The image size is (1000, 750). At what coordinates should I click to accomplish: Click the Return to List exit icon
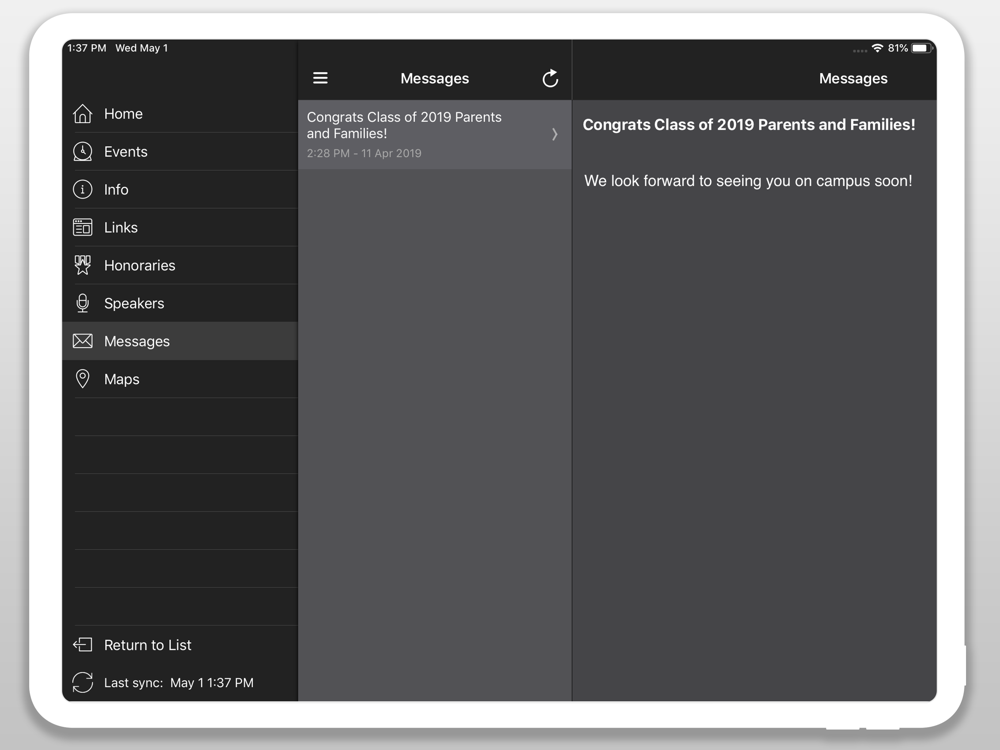click(83, 645)
